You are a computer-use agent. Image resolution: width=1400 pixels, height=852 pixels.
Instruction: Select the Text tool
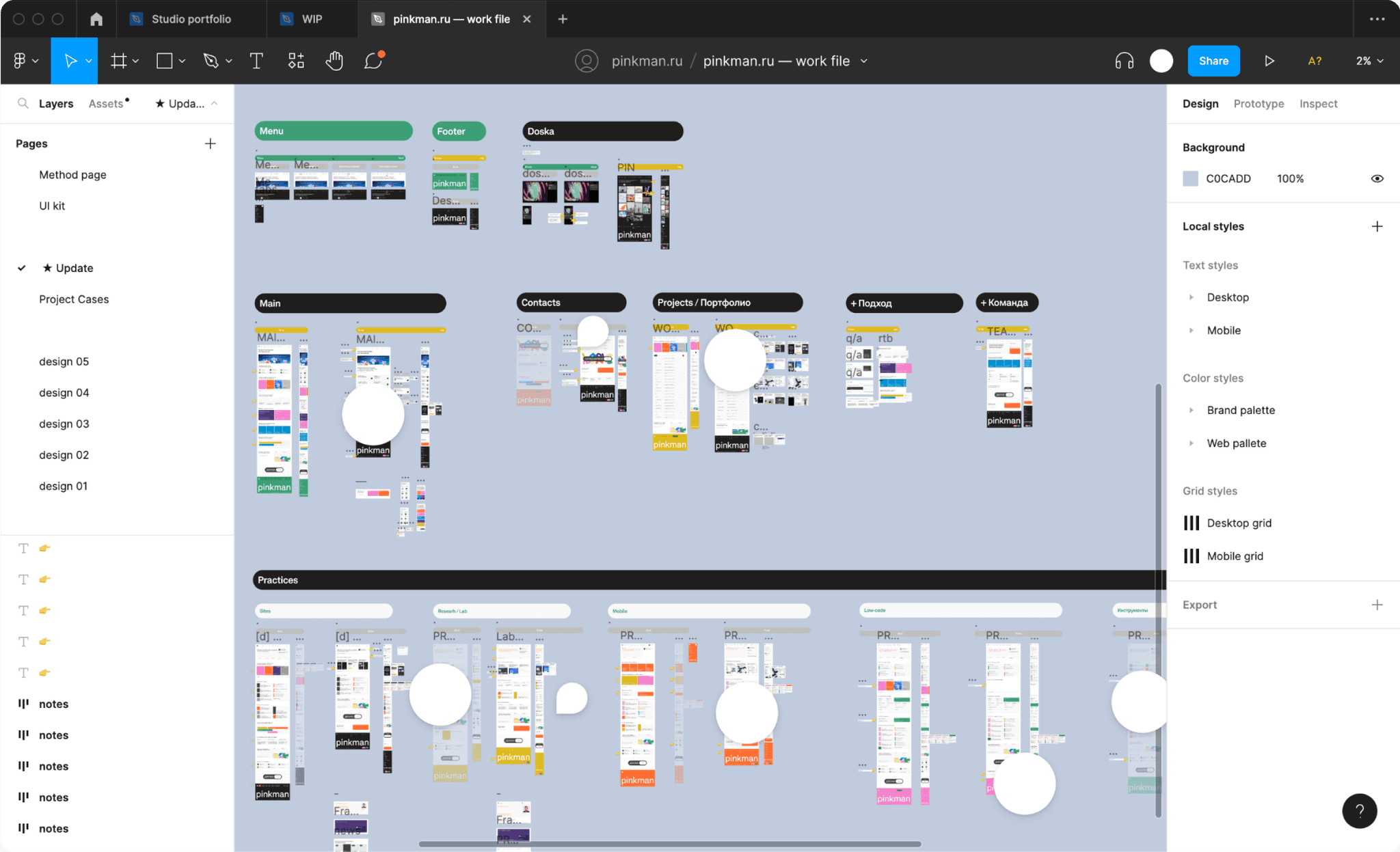pos(256,61)
